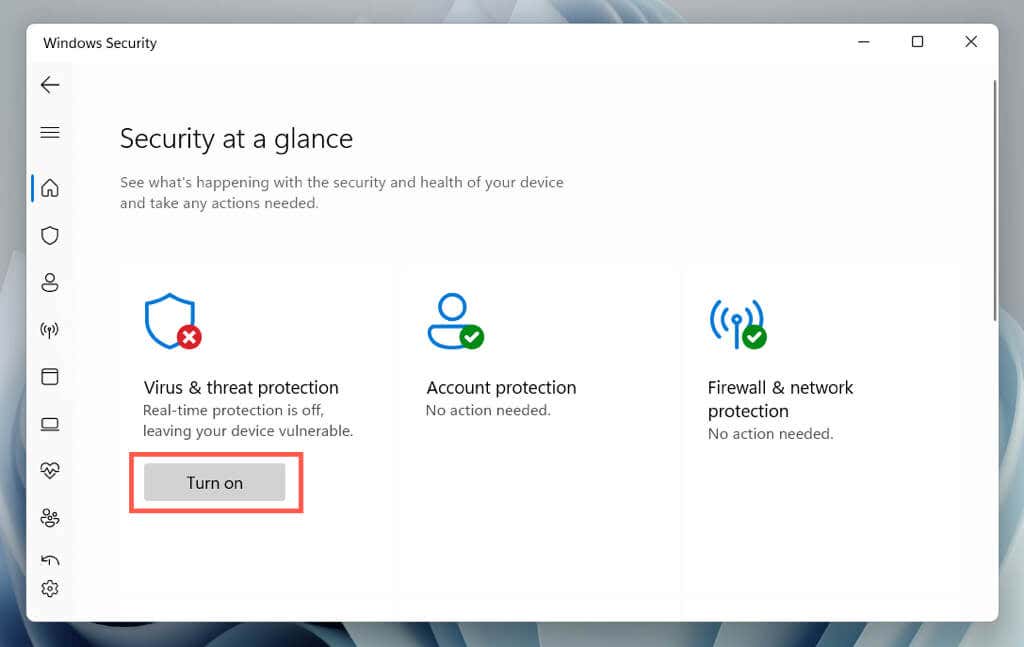Select the Home icon in sidebar
Viewport: 1024px width, 647px height.
click(x=50, y=188)
